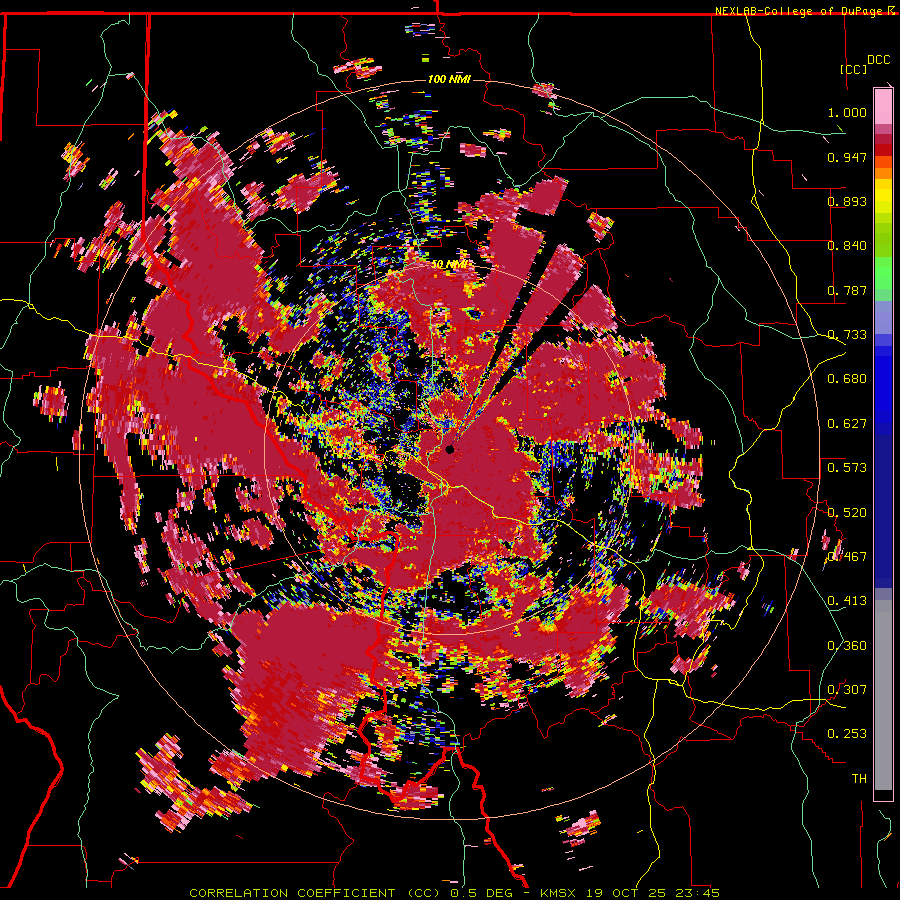Click the 0.520 scale value

coord(847,513)
